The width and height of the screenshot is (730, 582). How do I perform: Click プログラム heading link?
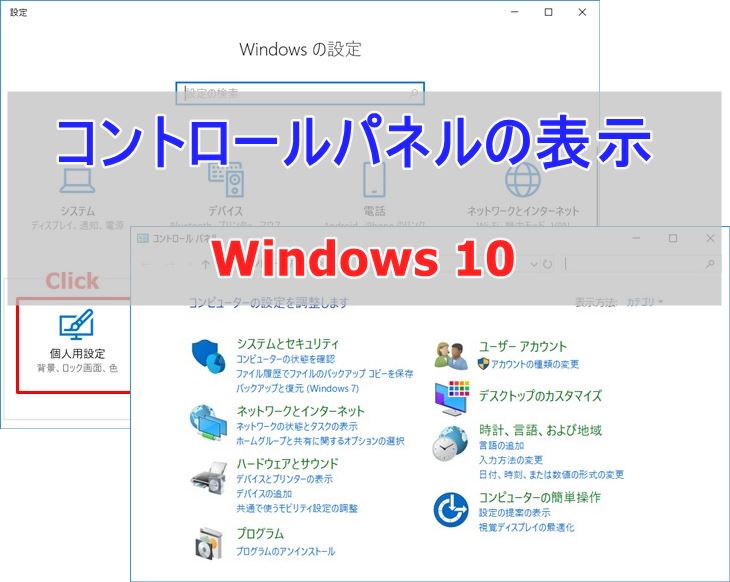click(x=260, y=533)
